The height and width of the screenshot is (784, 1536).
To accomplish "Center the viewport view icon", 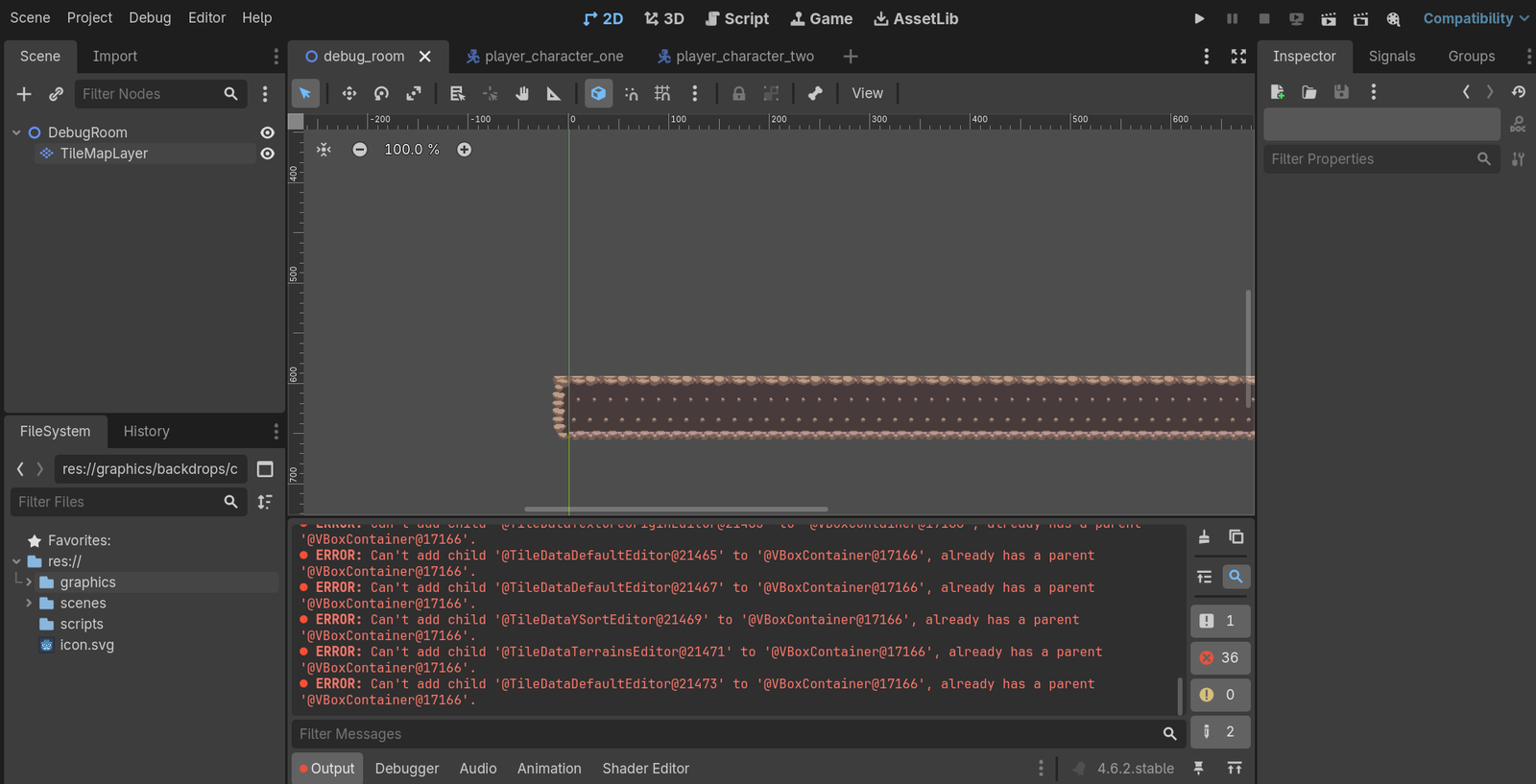I will click(324, 150).
